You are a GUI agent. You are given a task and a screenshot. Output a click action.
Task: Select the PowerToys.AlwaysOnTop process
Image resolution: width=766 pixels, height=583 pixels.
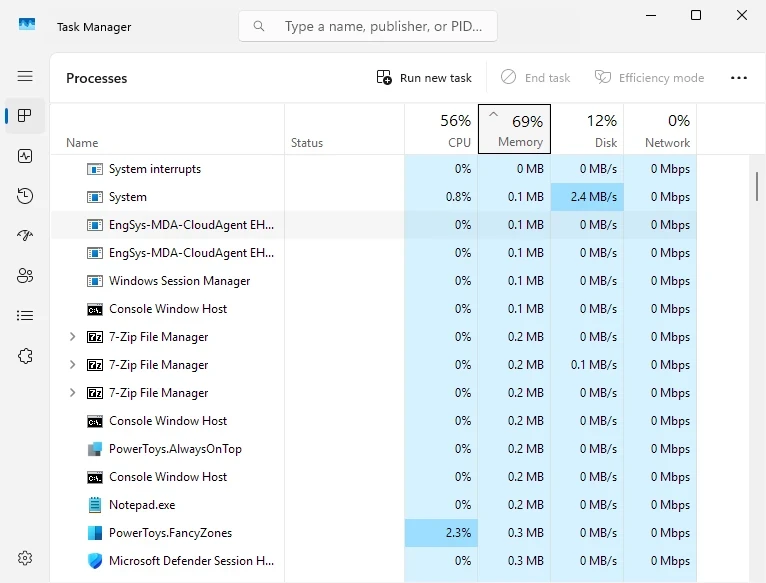coord(374,449)
